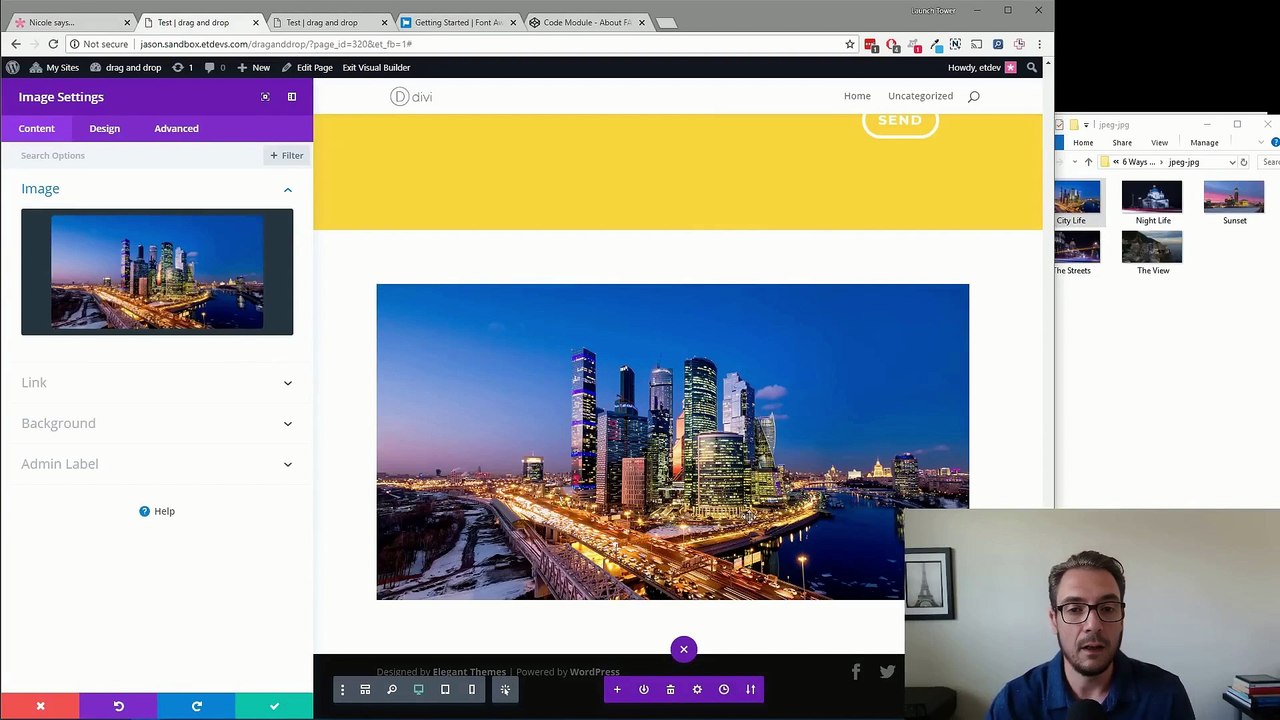Open the Filter options button
This screenshot has width=1280, height=720.
point(286,155)
